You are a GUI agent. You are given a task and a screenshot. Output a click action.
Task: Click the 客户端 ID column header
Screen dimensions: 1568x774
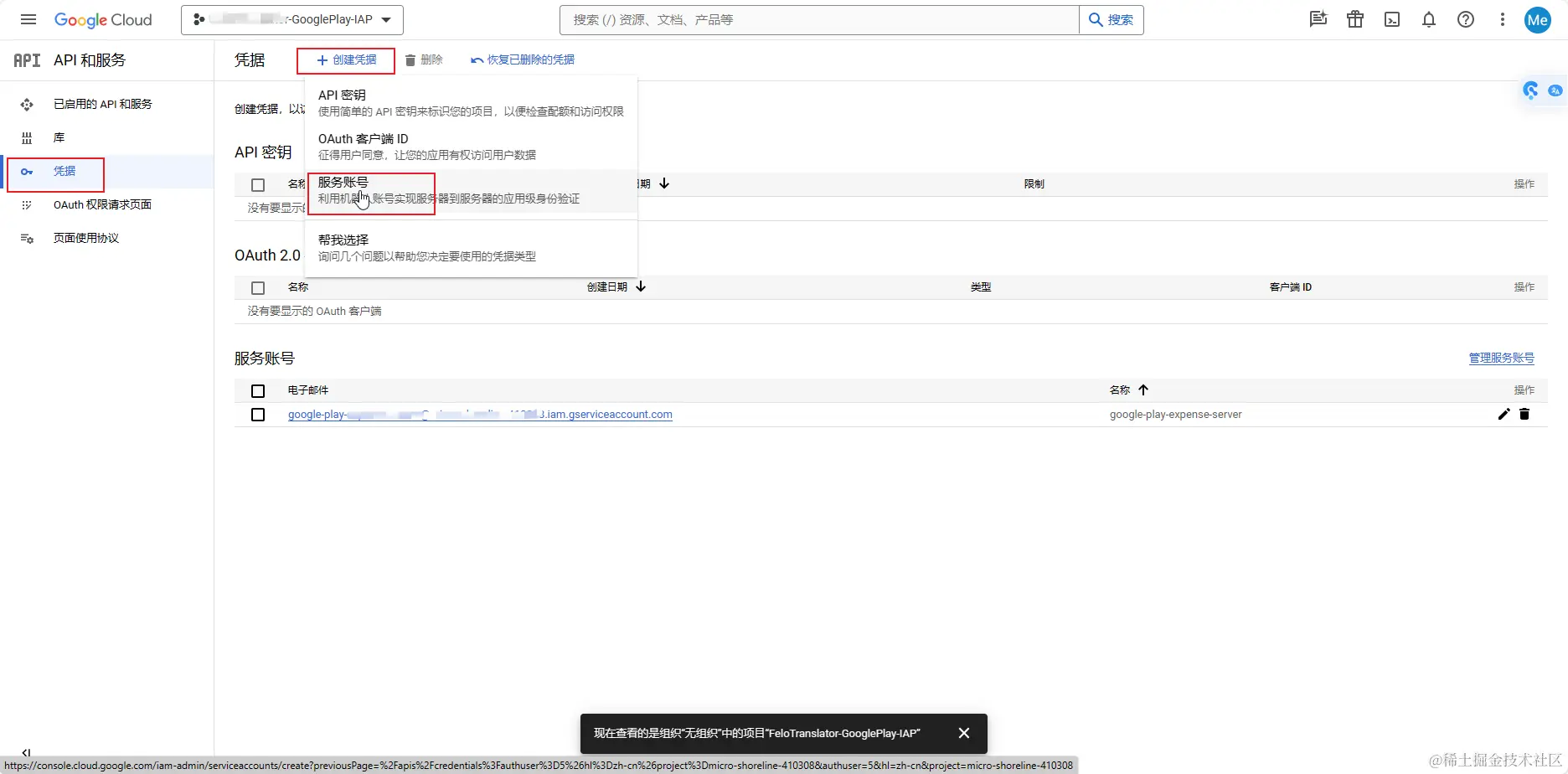(1291, 287)
